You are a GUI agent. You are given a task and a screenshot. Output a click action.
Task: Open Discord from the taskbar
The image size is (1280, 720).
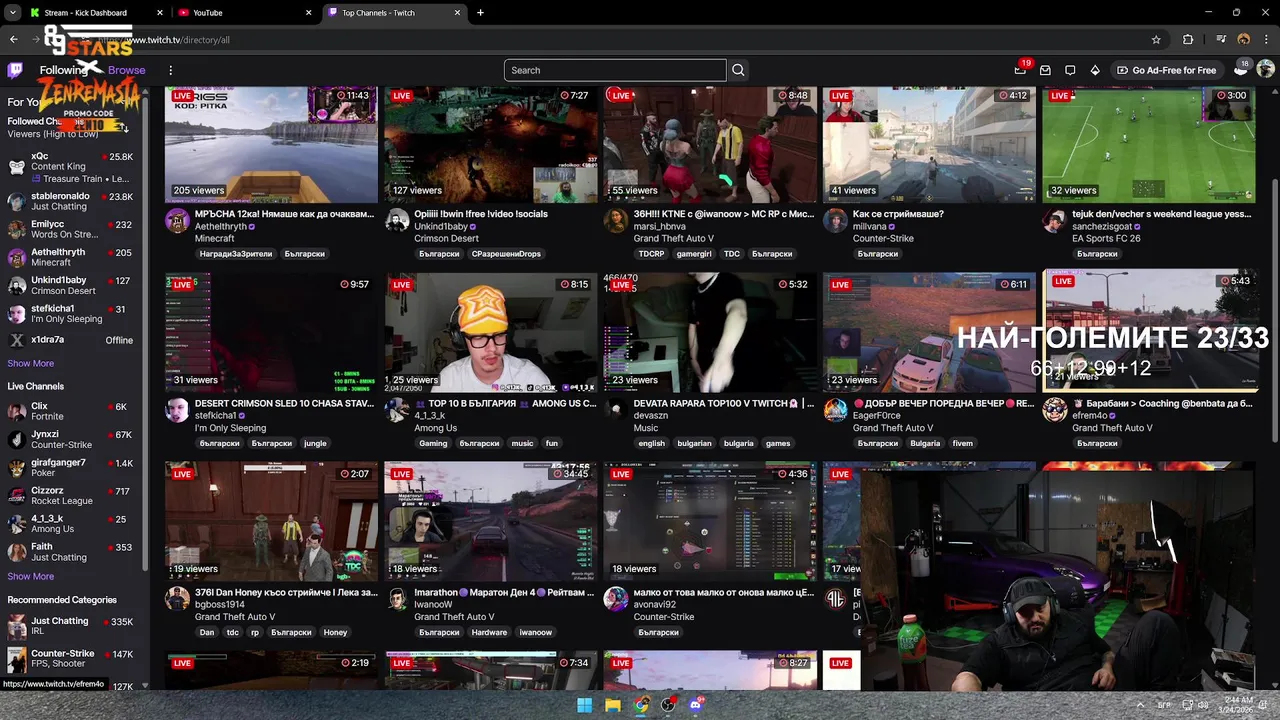coord(697,705)
